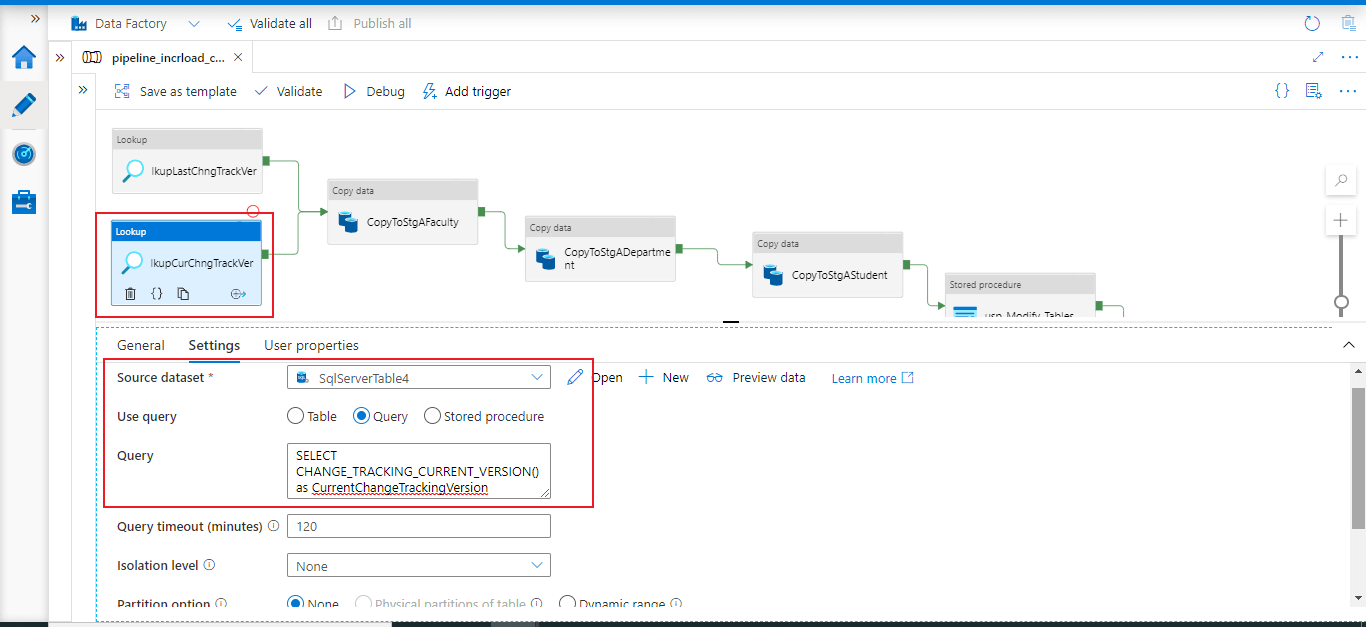Image resolution: width=1366 pixels, height=627 pixels.
Task: Open the pipeline JSON code view icon
Action: [x=1282, y=91]
